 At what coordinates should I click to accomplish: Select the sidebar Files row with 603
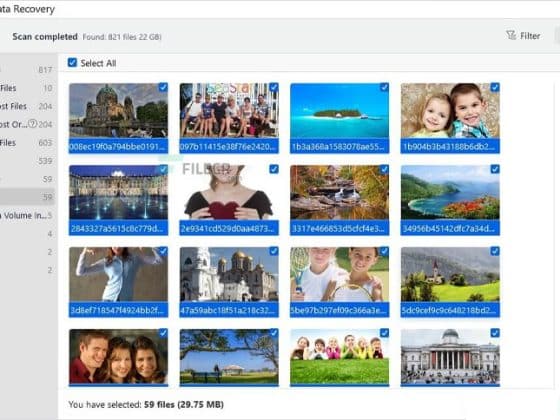[x=27, y=142]
